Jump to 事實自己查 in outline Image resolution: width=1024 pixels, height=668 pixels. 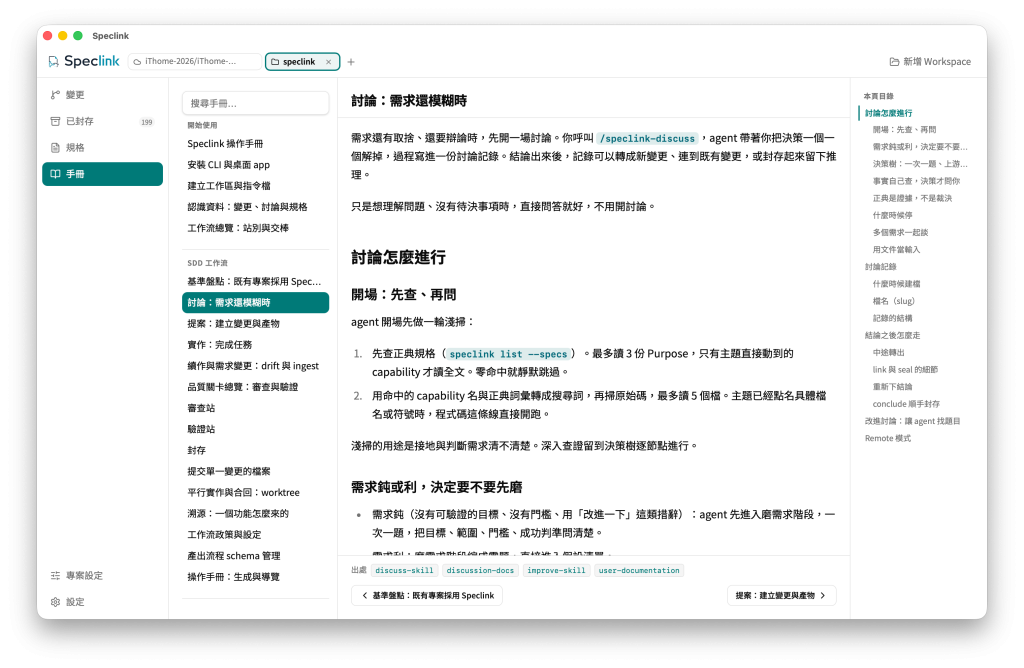click(916, 181)
